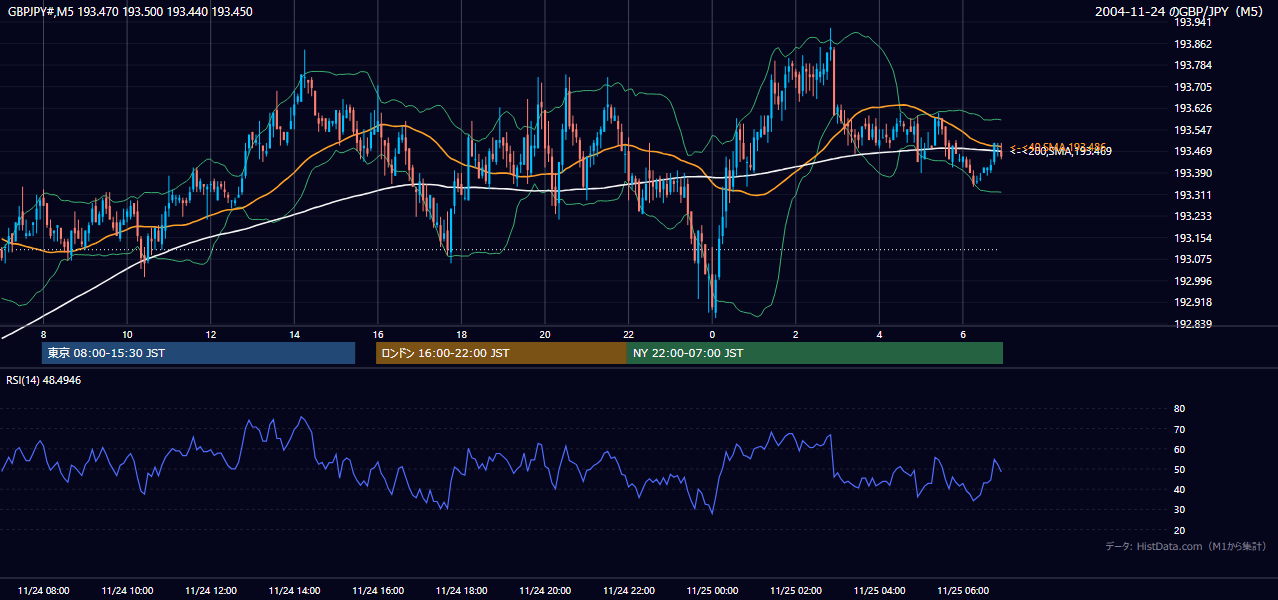Click the 11/24 10:00 bottom time label
Screen dimensions: 1278x600
click(127, 591)
